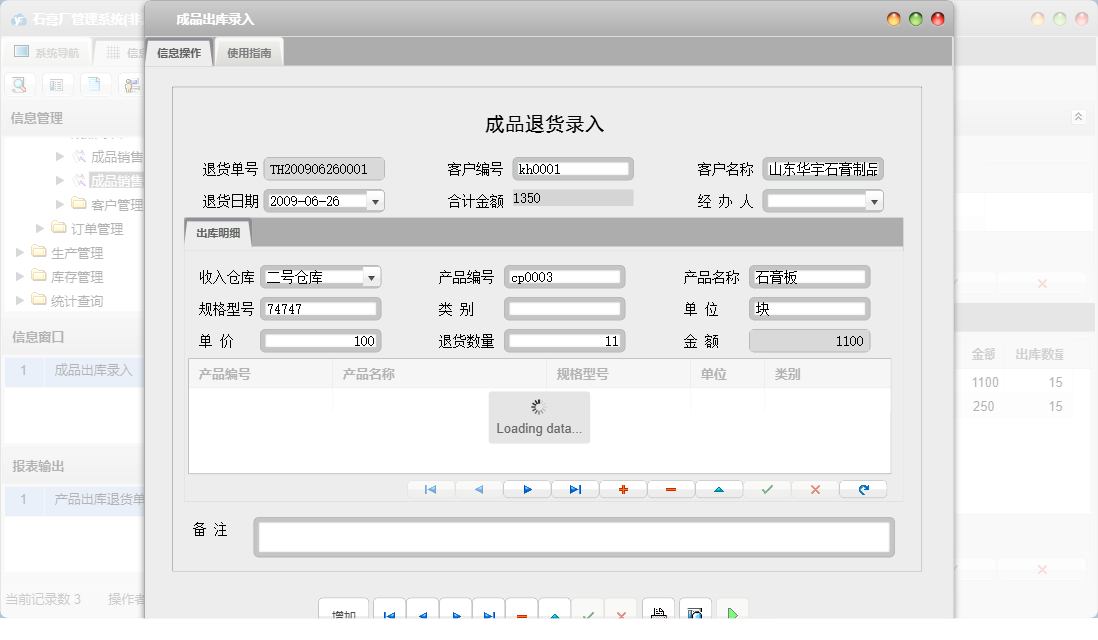Open the 退货日期 date picker dropdown

tap(375, 200)
